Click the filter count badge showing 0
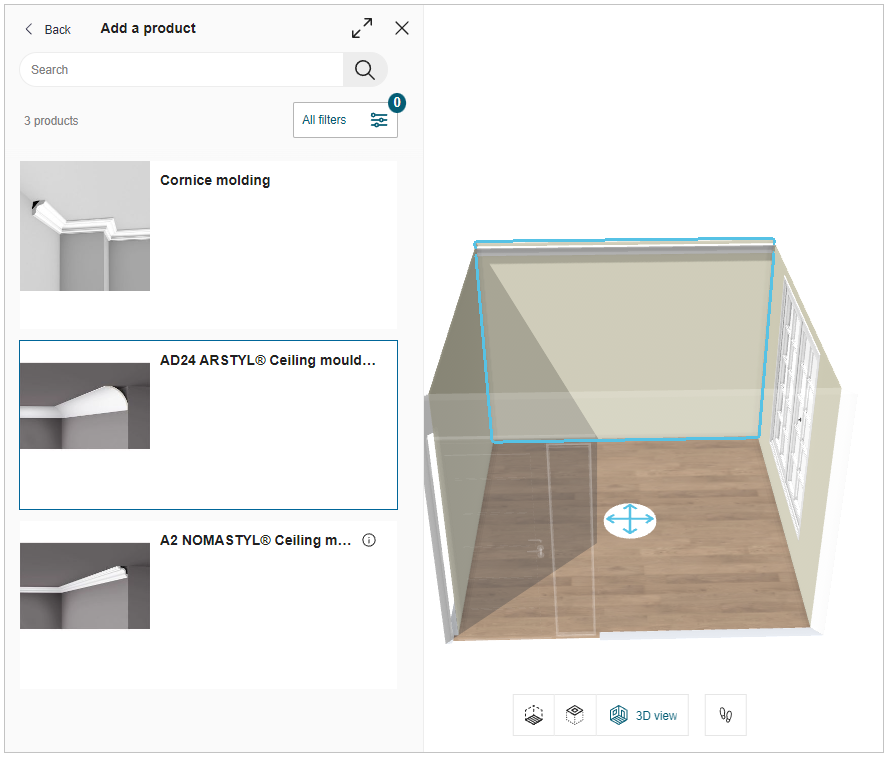Viewport: 887px width, 757px height. (397, 102)
